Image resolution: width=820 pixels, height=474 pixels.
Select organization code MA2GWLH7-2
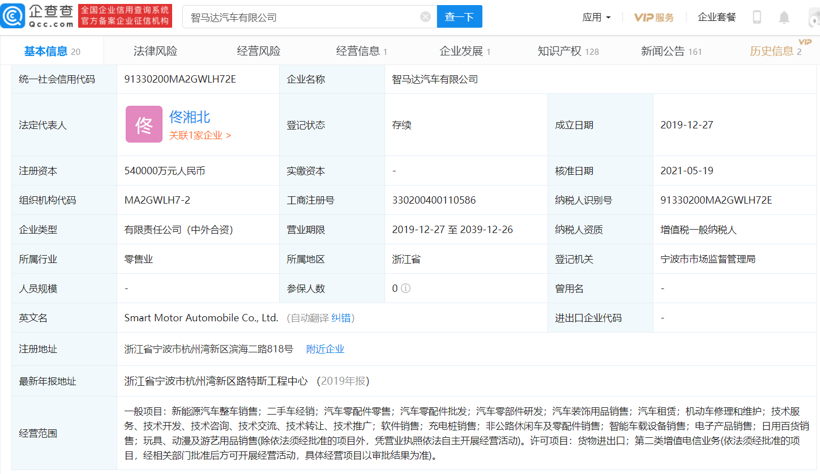tap(157, 200)
